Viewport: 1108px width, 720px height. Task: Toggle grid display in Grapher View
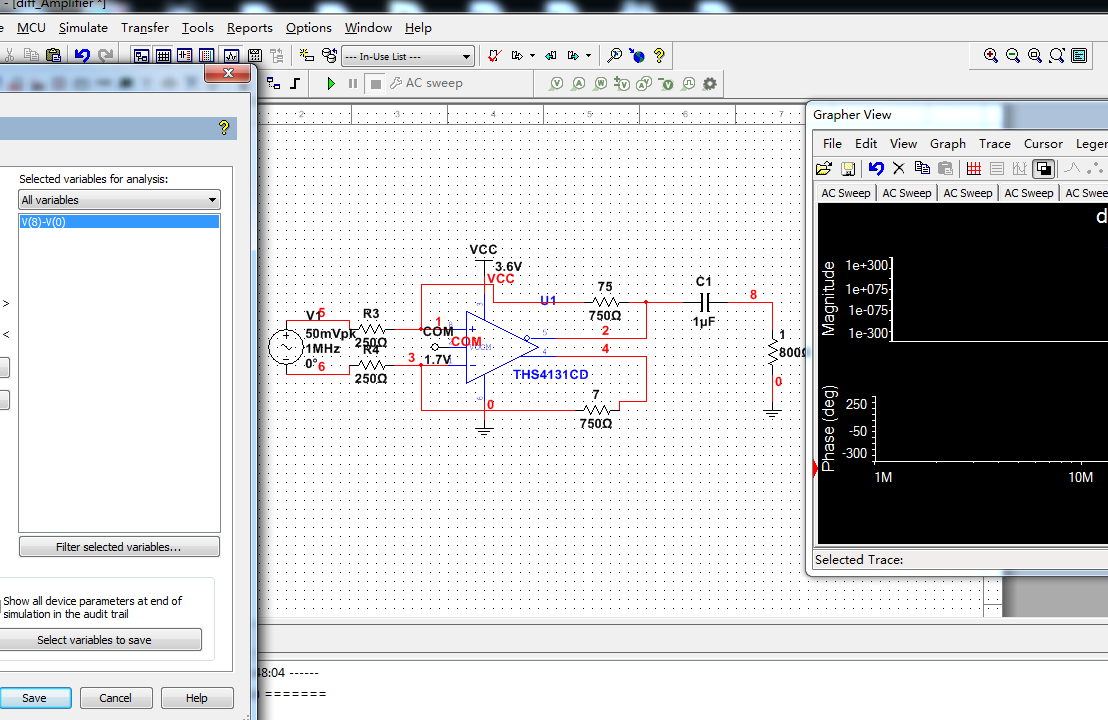pyautogui.click(x=973, y=169)
